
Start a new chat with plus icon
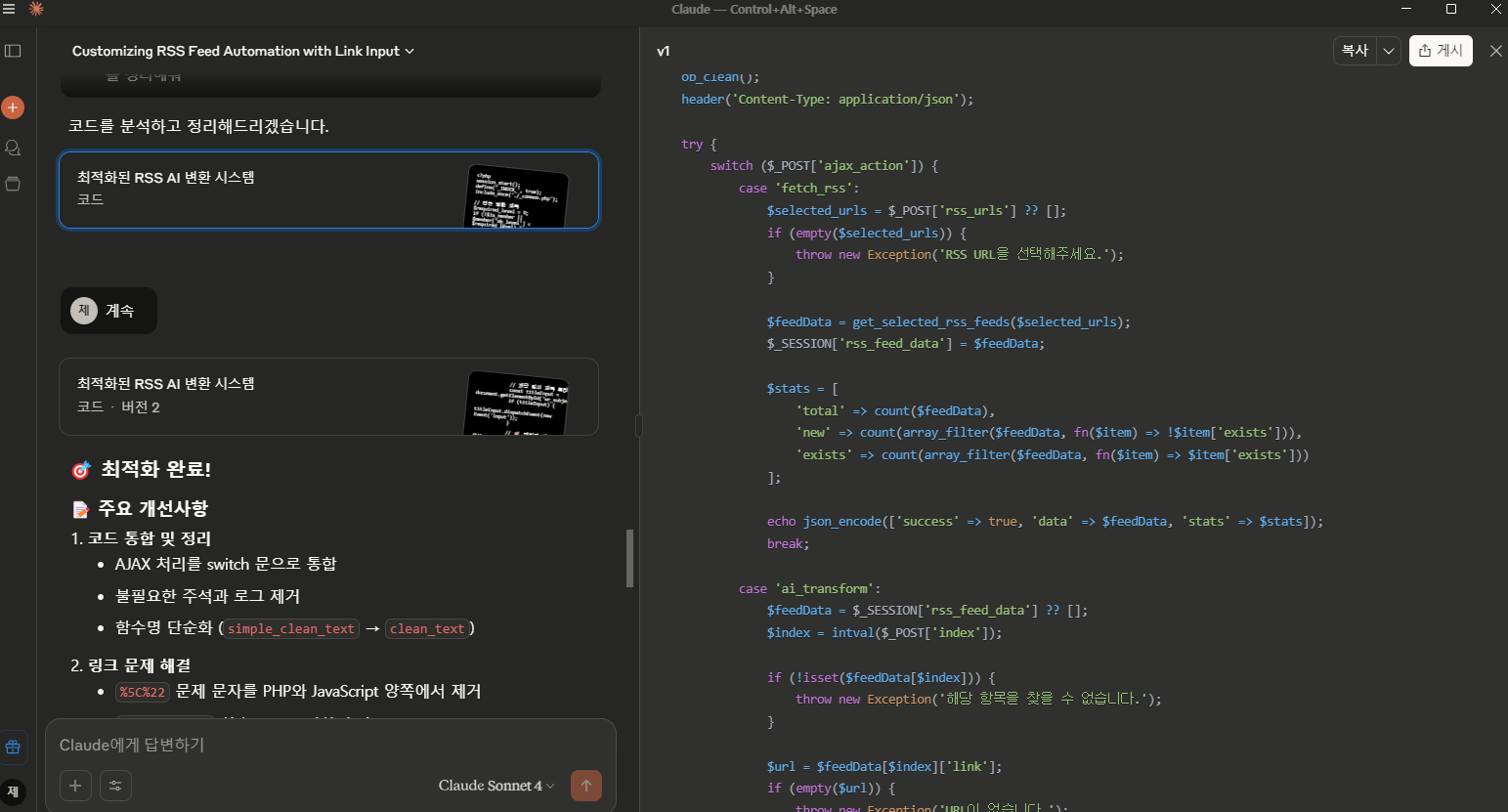tap(13, 107)
